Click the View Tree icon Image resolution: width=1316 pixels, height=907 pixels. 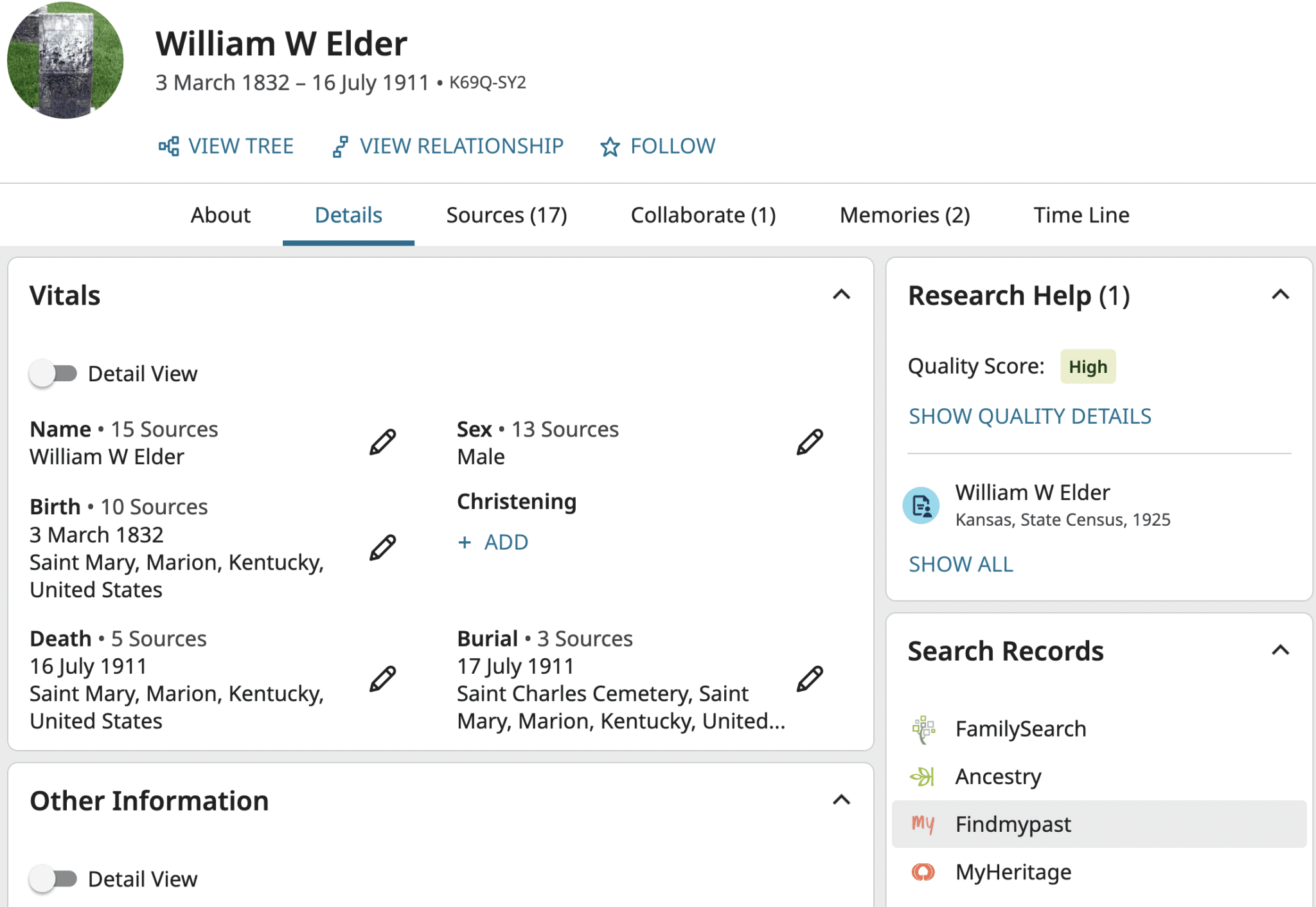[169, 147]
